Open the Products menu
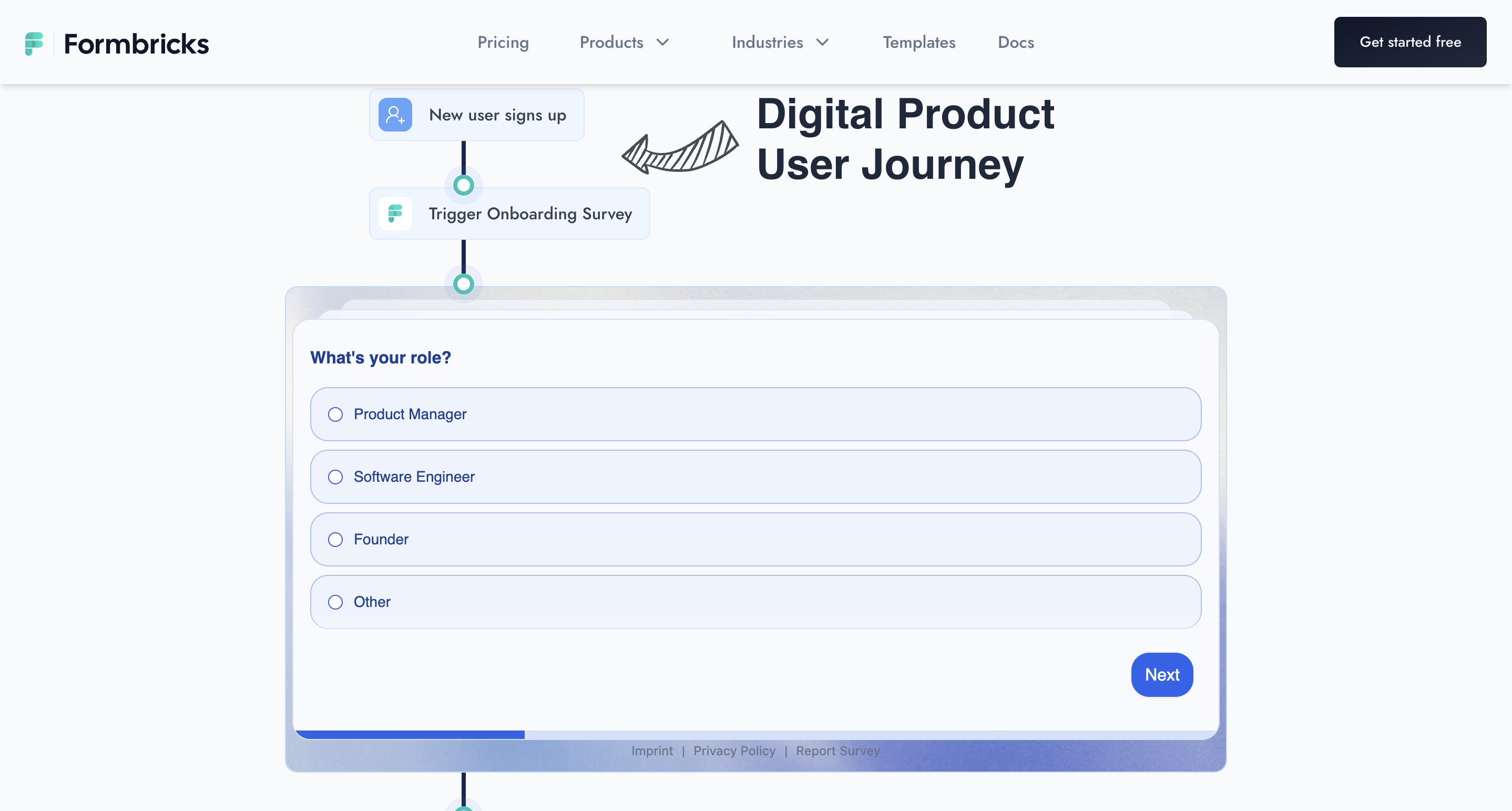Screen dimensions: 1512x811 click(x=611, y=42)
